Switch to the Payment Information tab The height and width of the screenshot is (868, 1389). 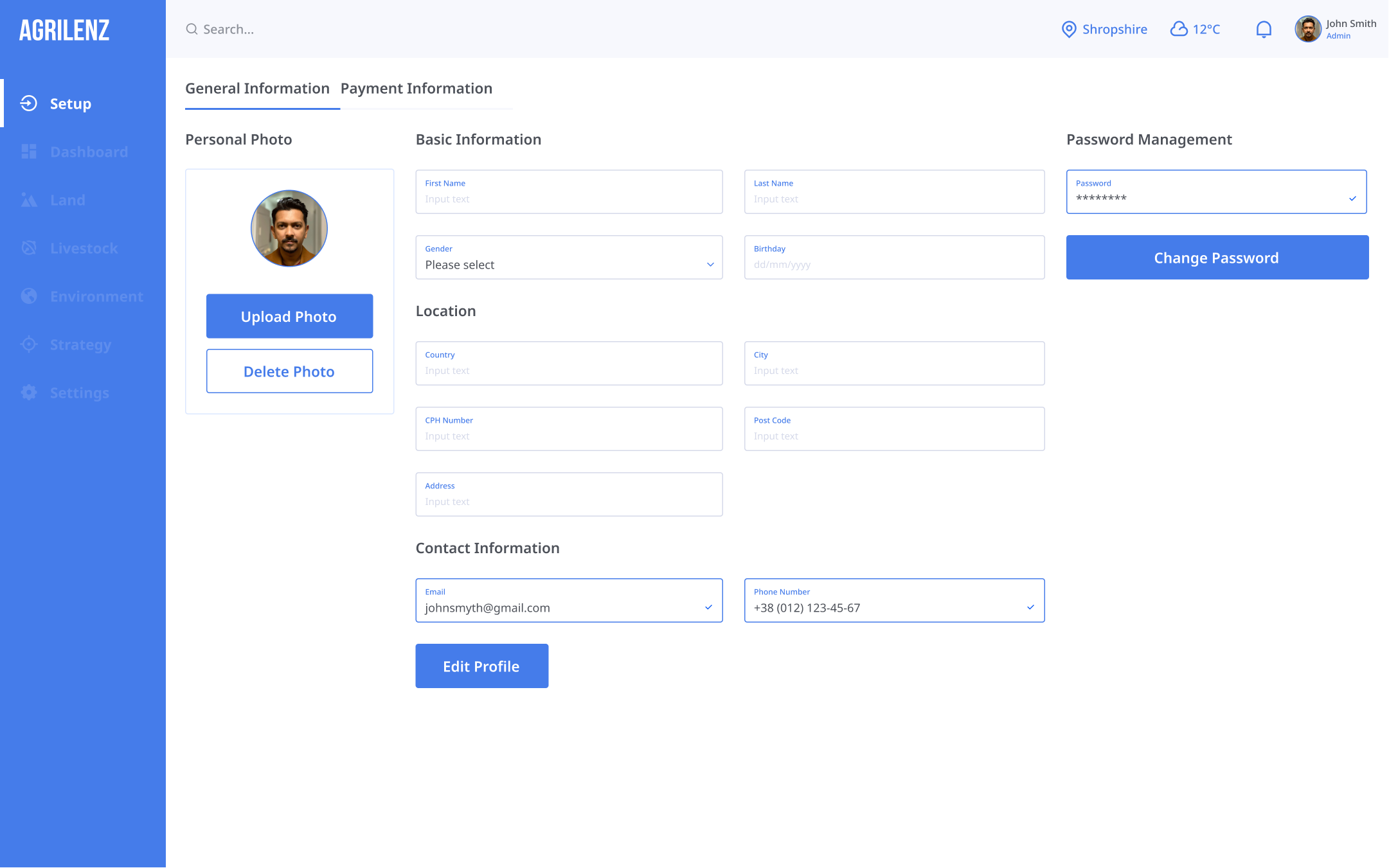point(417,89)
